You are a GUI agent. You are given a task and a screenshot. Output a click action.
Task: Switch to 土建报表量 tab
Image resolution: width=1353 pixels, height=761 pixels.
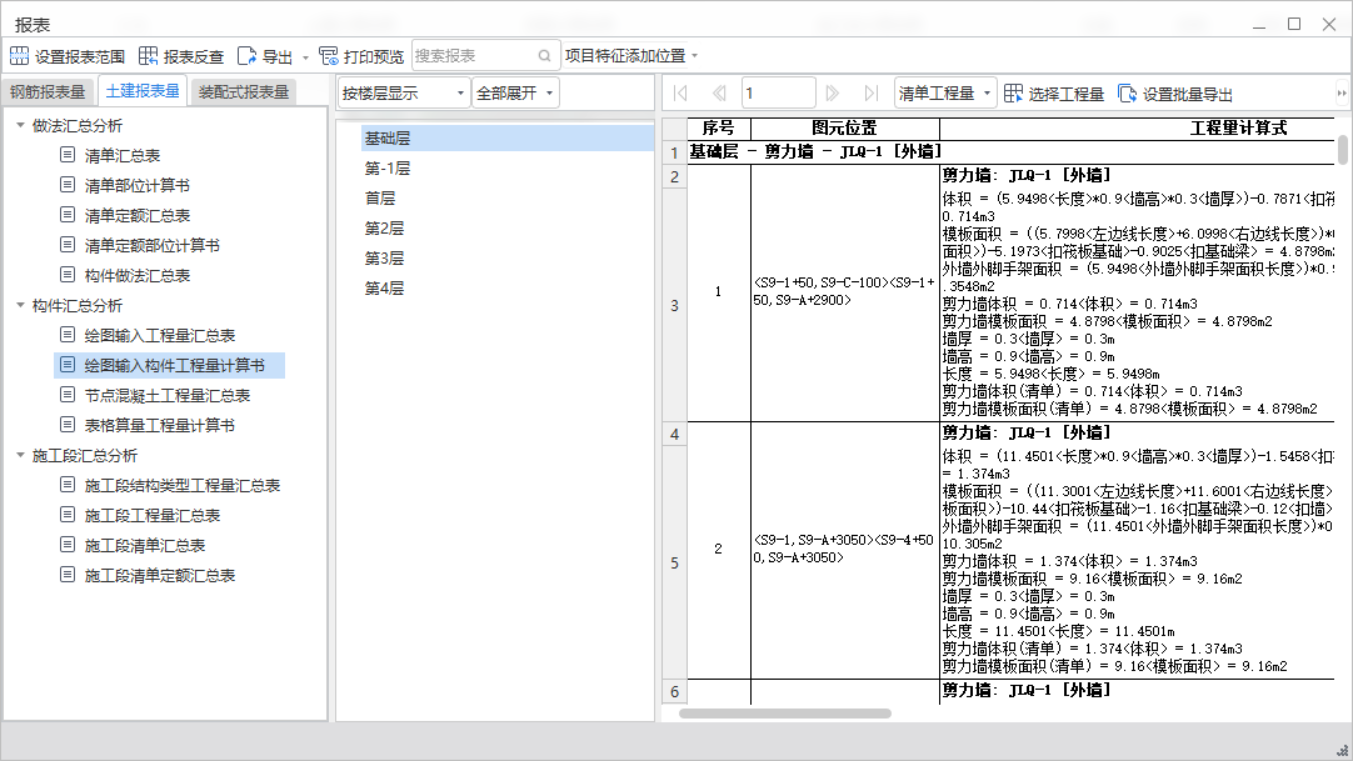143,91
